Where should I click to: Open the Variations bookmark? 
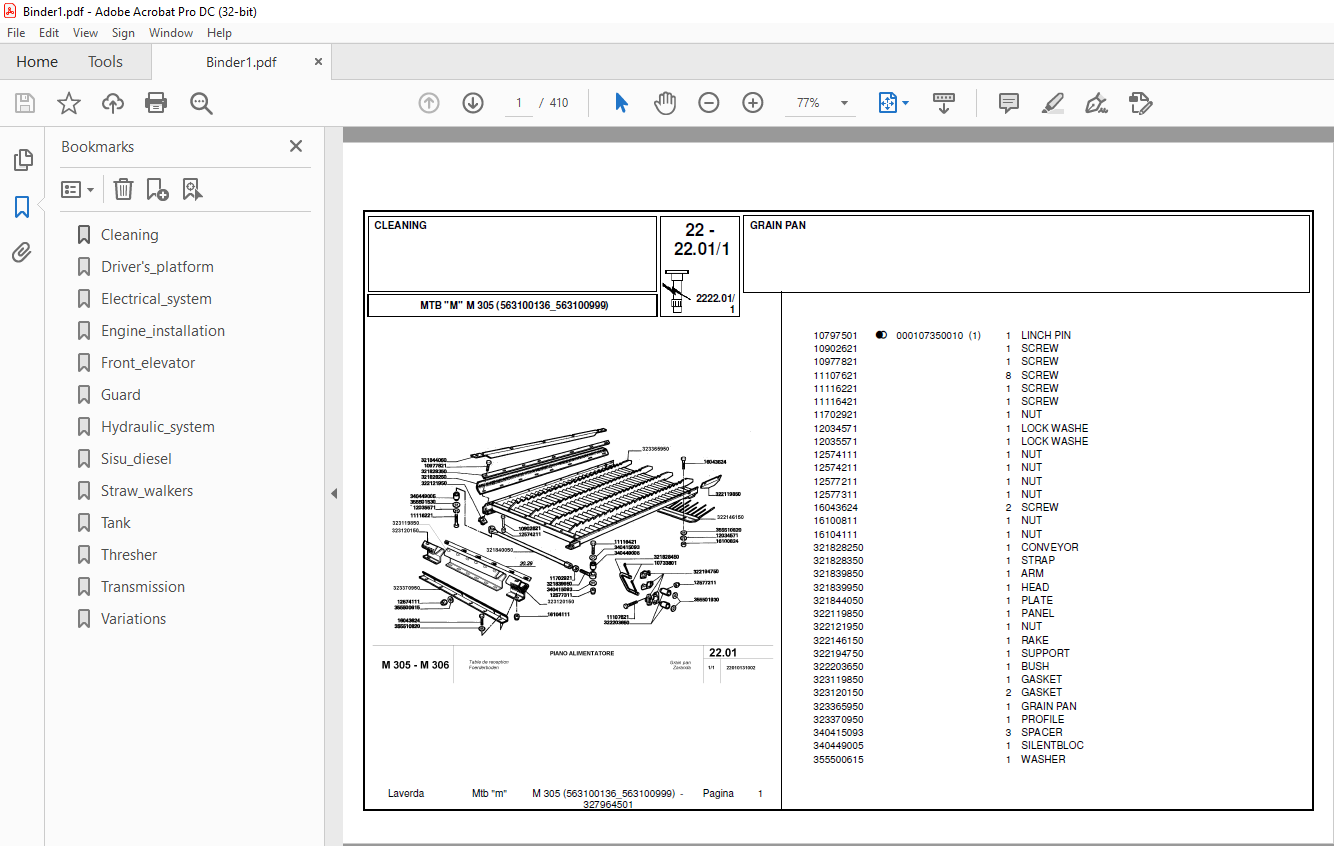point(133,619)
